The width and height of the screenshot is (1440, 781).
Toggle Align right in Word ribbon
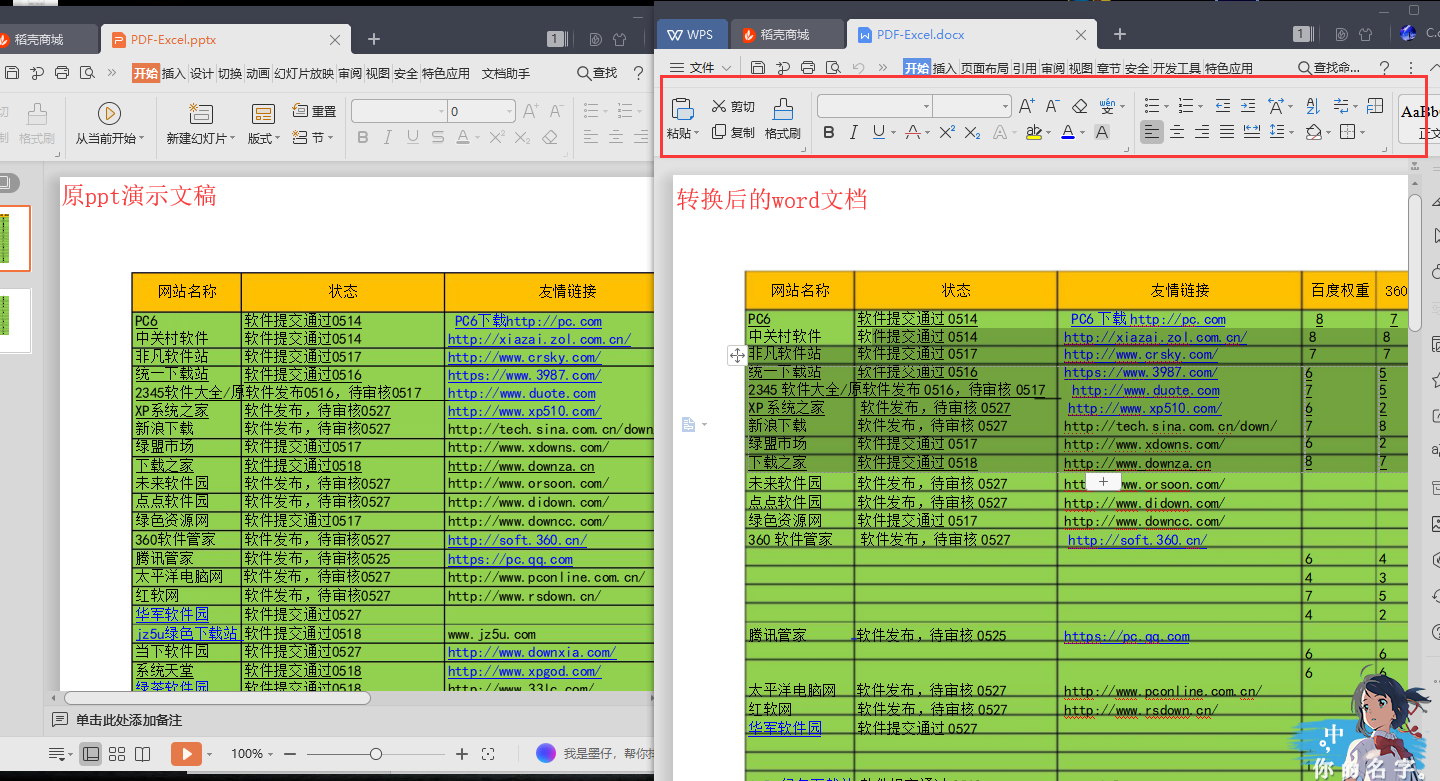point(1202,132)
